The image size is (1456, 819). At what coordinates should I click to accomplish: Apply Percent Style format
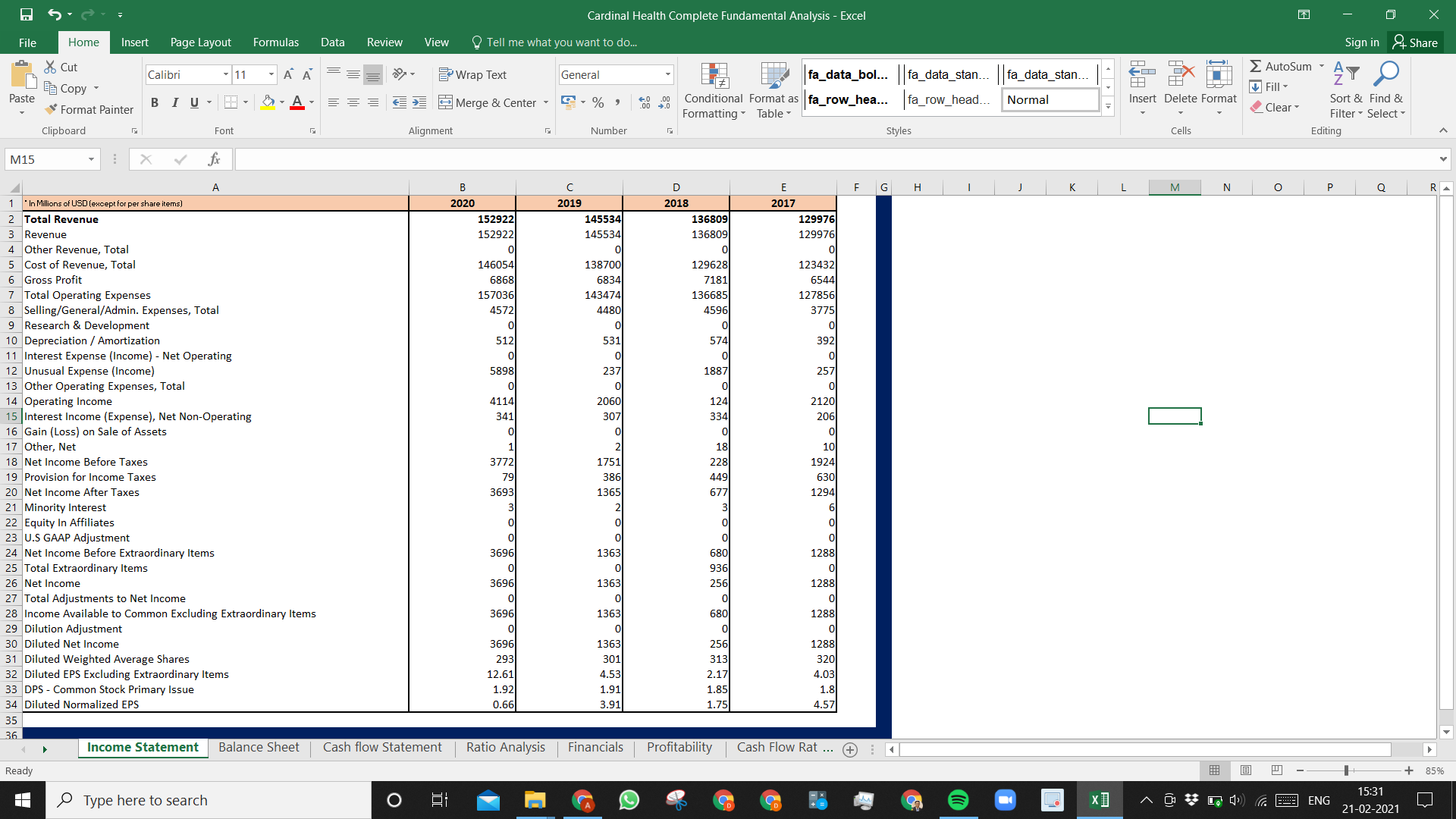(598, 102)
